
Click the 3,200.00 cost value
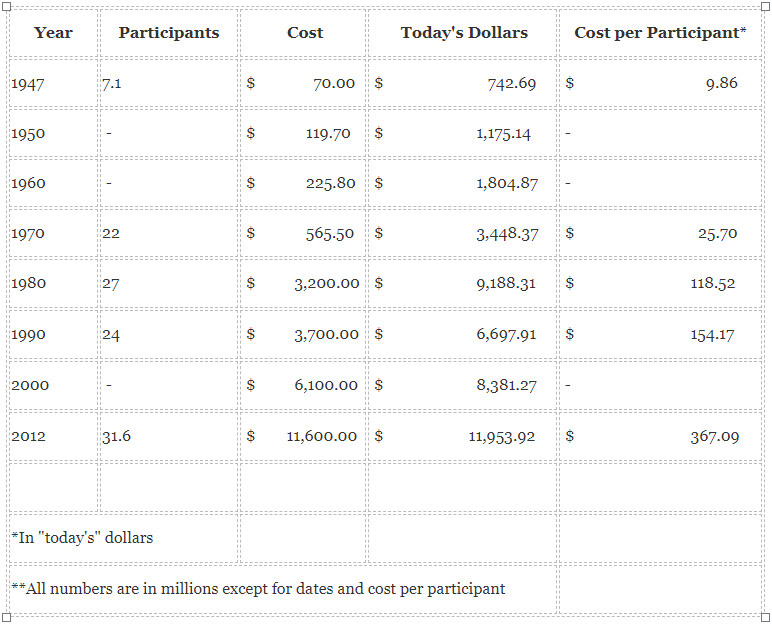(327, 284)
